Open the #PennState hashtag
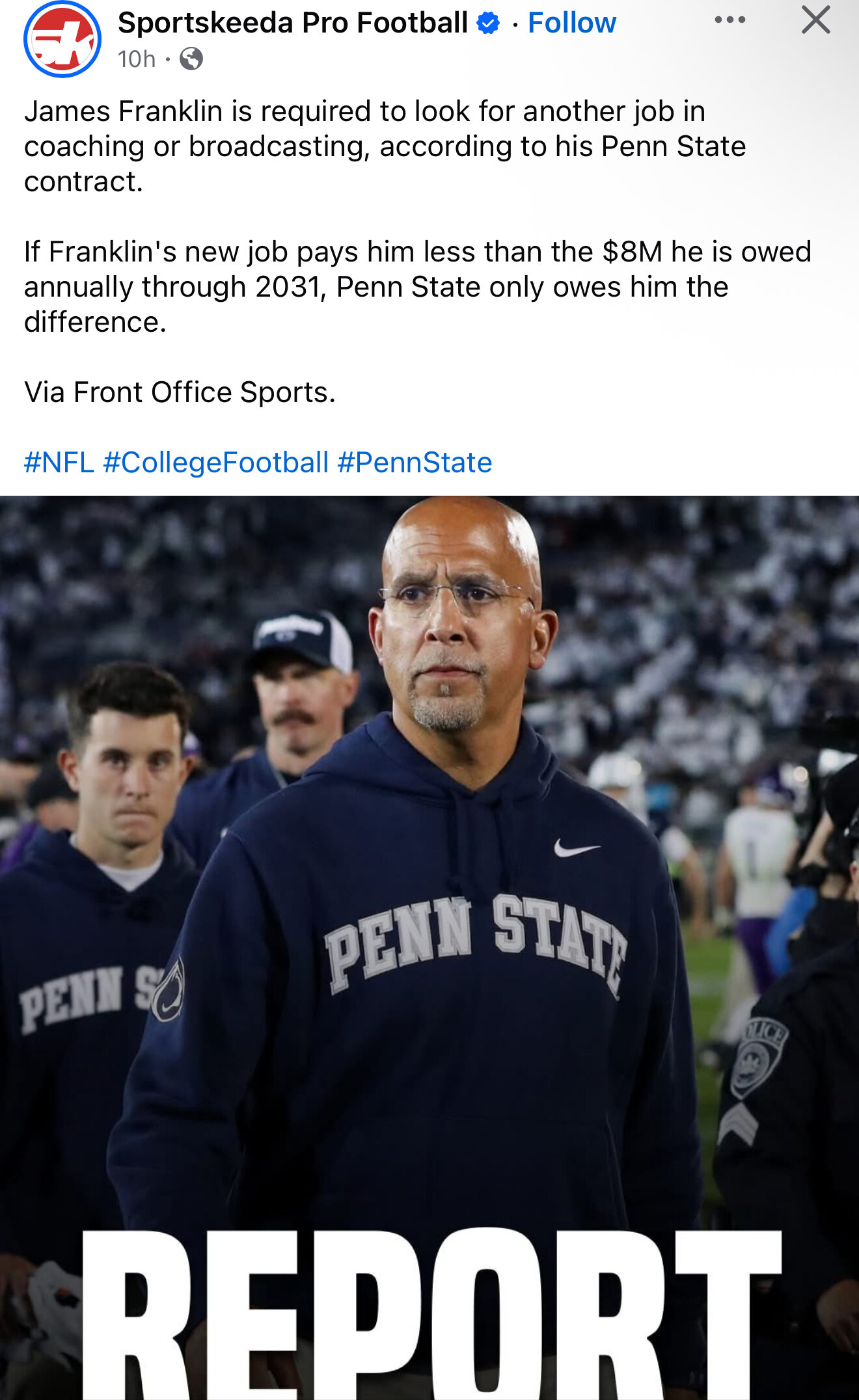Viewport: 859px width, 1400px height. pyautogui.click(x=415, y=463)
